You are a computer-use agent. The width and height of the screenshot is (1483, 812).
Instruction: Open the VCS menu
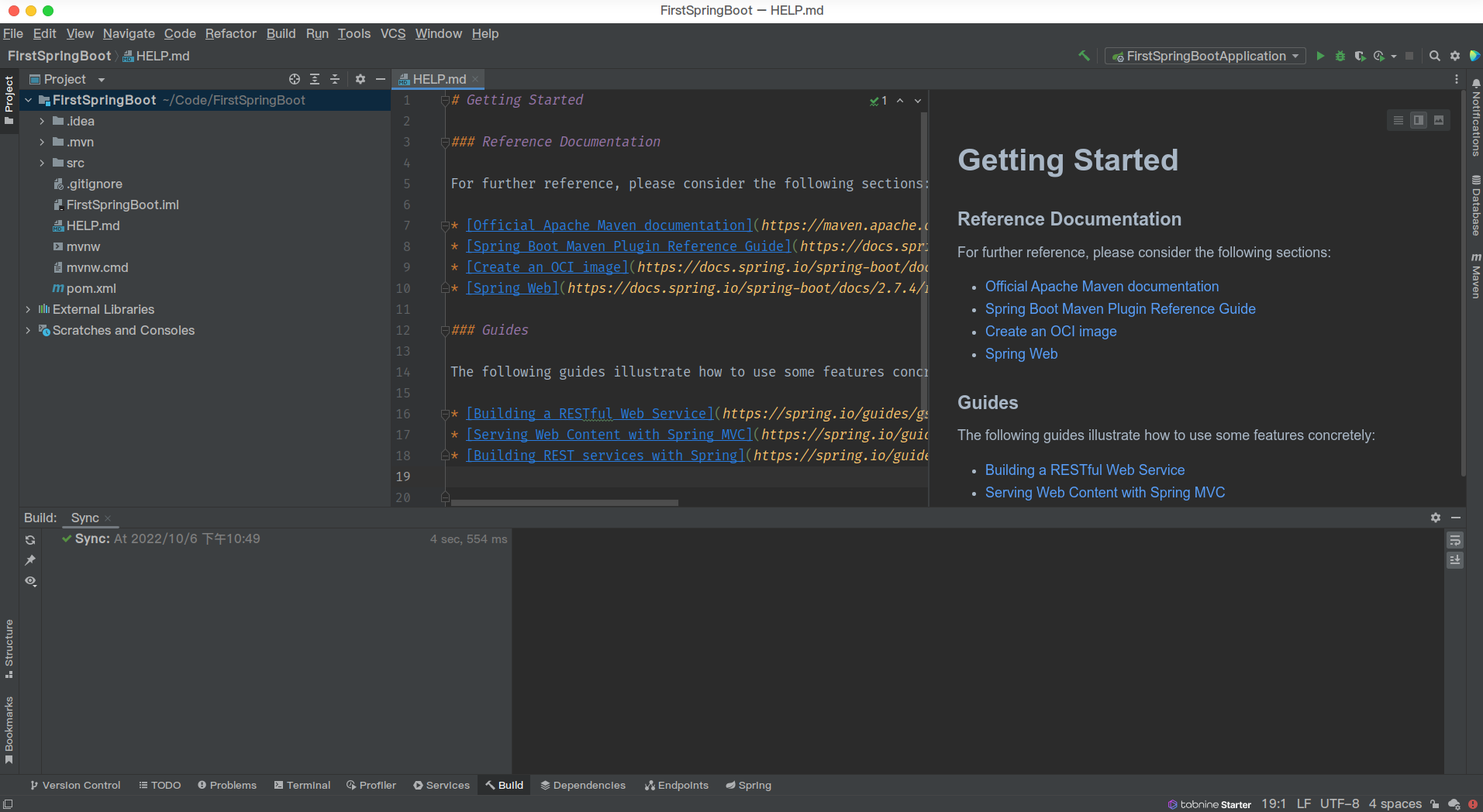[392, 33]
